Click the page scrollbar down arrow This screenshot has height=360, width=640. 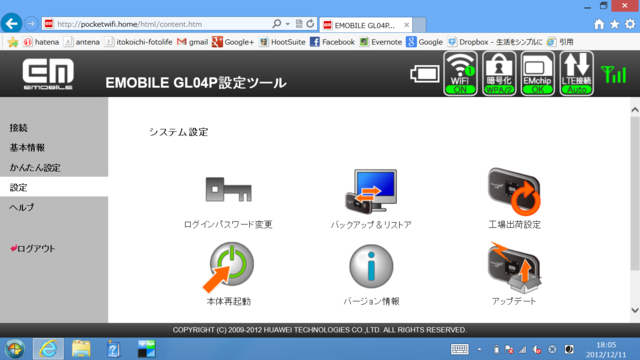pyautogui.click(x=635, y=310)
